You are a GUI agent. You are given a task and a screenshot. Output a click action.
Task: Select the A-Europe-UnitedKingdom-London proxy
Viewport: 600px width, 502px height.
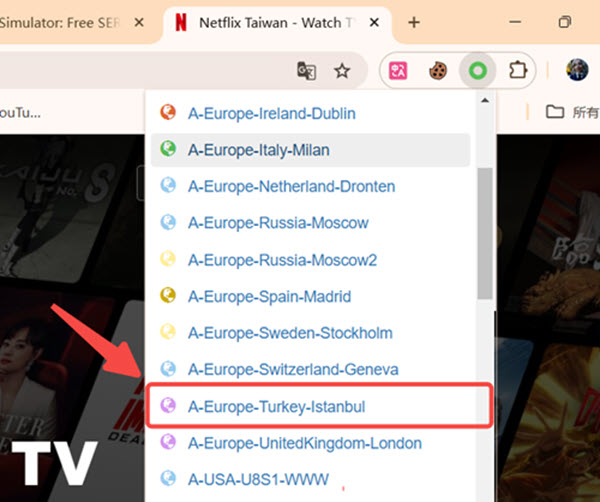[310, 443]
